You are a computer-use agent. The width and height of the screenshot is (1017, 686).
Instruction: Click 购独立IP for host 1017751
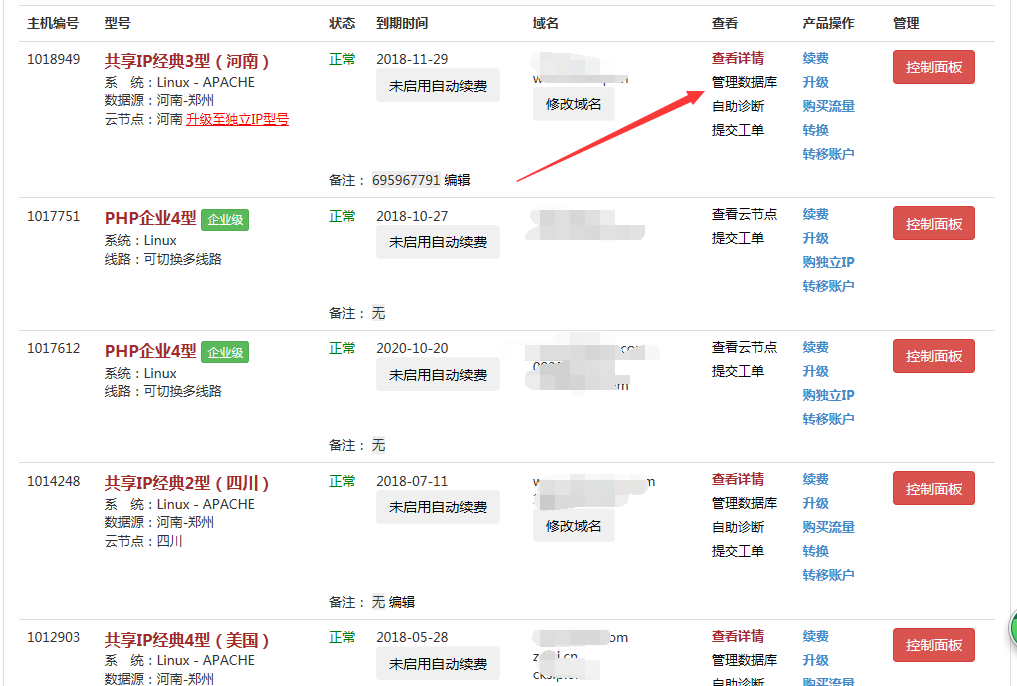pos(828,263)
